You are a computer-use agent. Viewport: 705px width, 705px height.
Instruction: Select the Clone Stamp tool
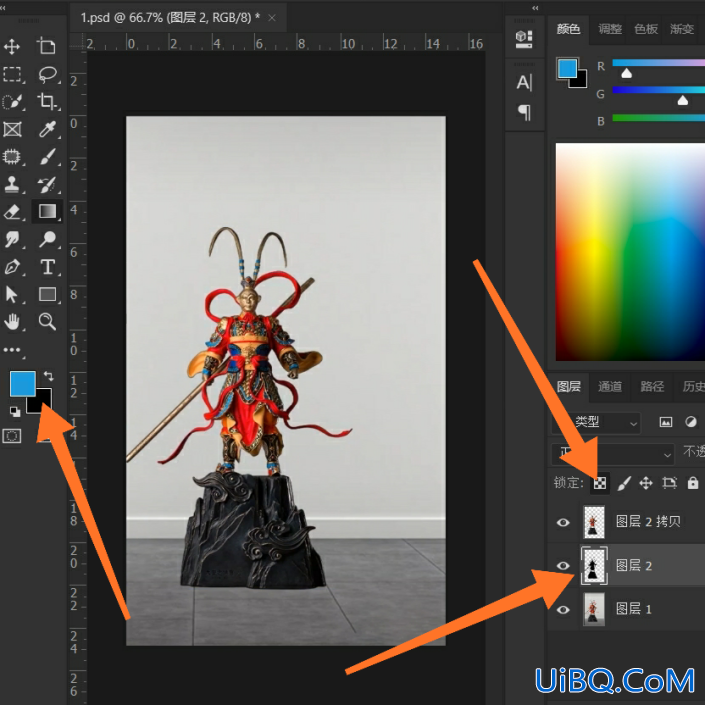coord(12,184)
